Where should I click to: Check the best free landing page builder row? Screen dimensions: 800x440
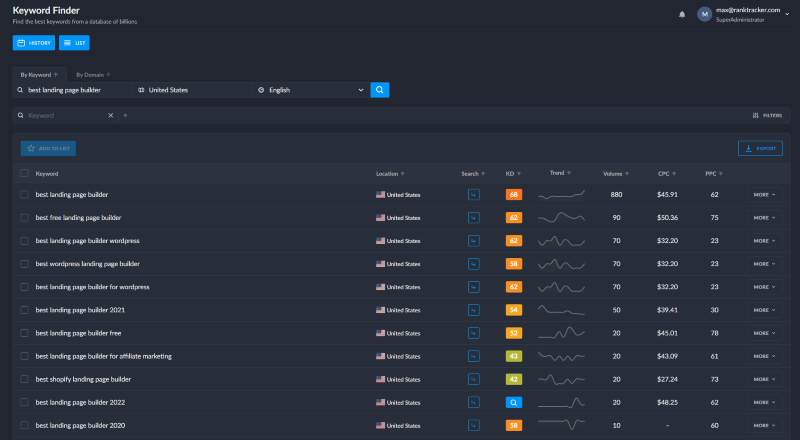tap(24, 217)
